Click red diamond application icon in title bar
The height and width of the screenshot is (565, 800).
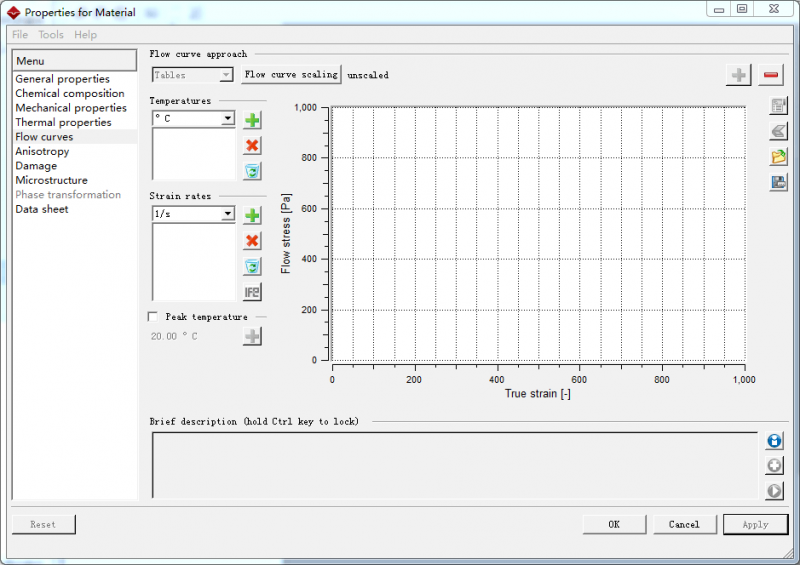13,13
